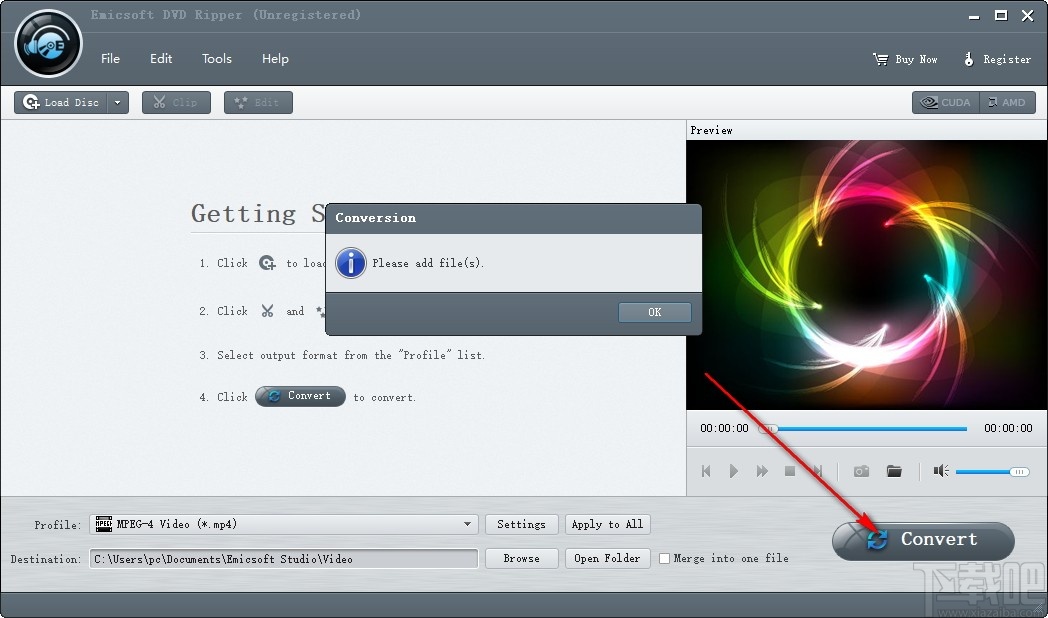The image size is (1048, 618).
Task: Open the Profile dropdown list
Action: 466,524
